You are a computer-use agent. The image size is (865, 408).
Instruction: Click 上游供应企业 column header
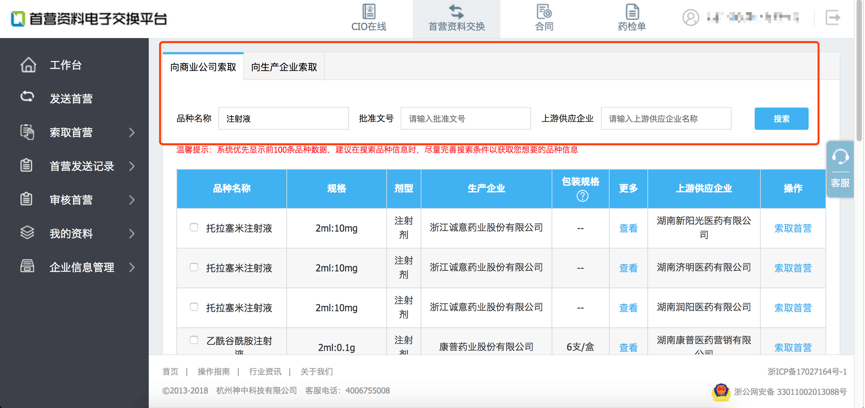click(704, 189)
